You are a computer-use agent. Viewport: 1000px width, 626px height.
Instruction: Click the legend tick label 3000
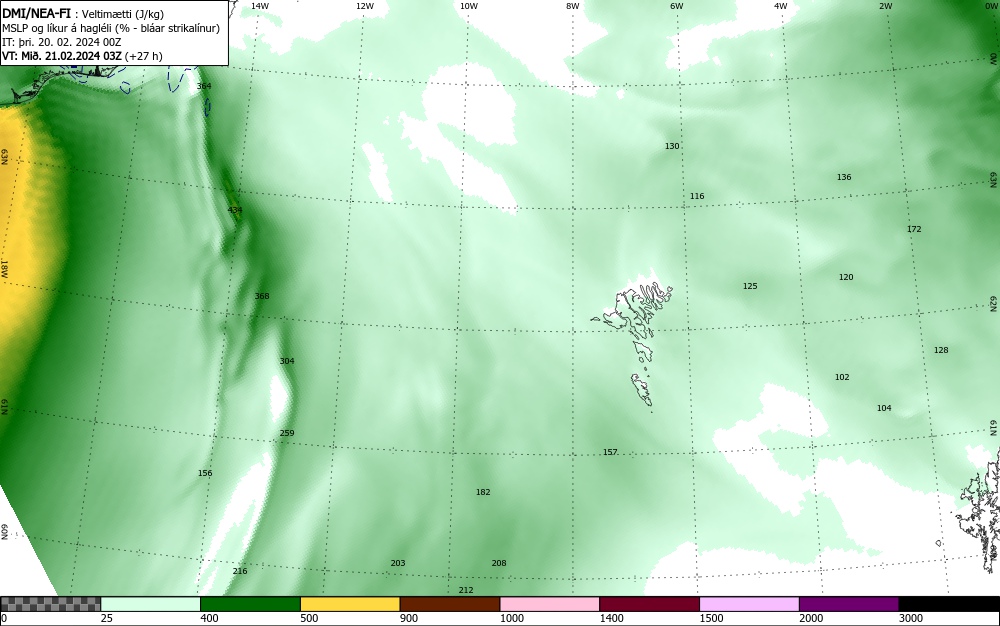point(911,618)
